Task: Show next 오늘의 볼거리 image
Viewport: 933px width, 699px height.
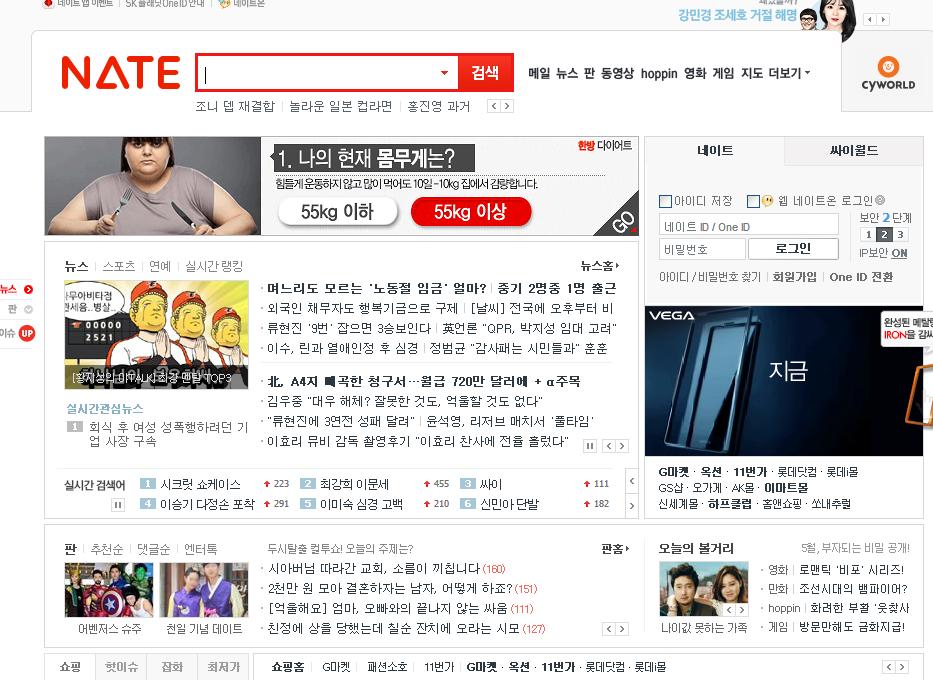Action: pyautogui.click(x=741, y=610)
